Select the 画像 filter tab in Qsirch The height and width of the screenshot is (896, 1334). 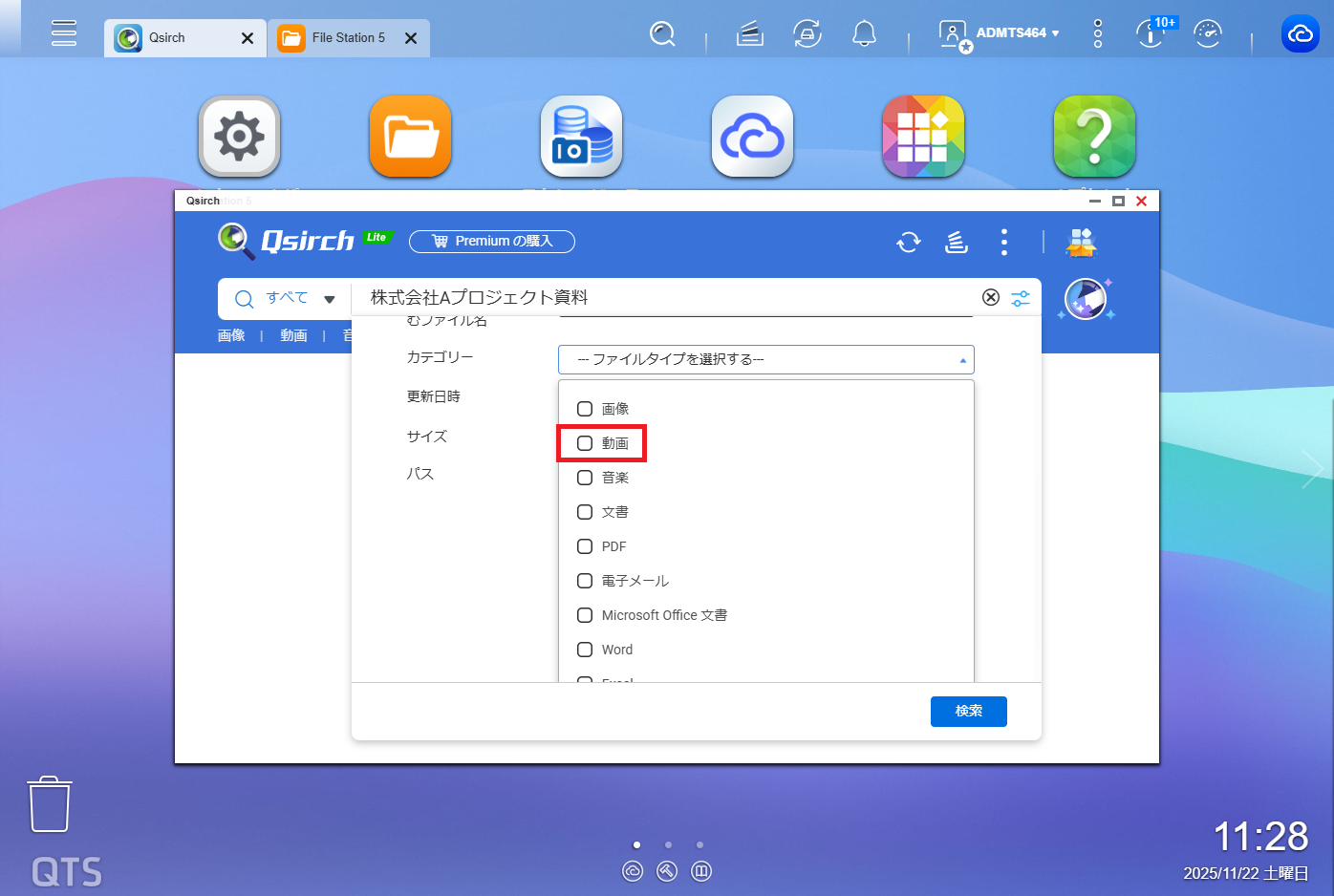click(231, 335)
